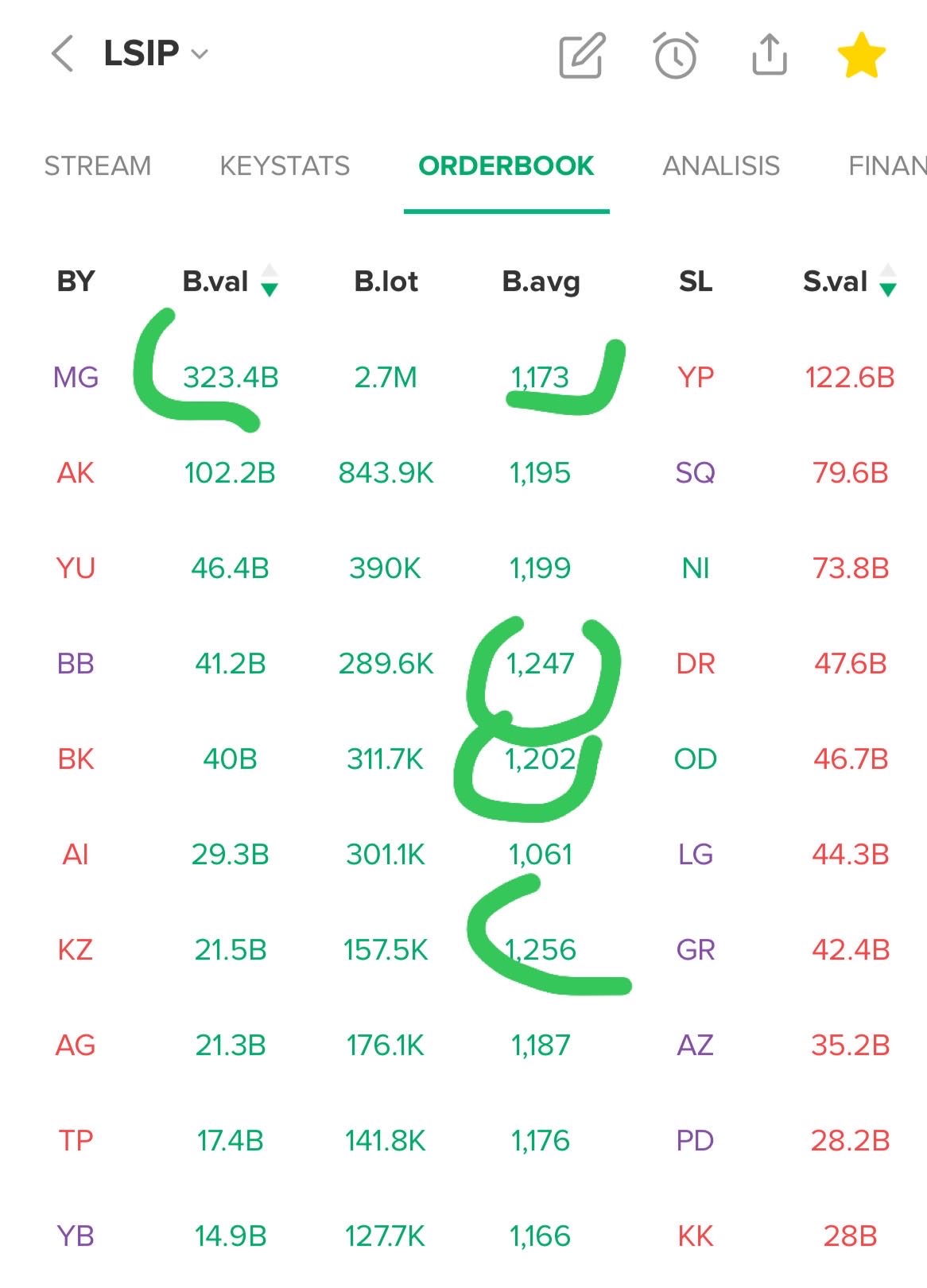Open the partially visible FINAN tab
The image size is (927, 1288).
pyautogui.click(x=886, y=165)
